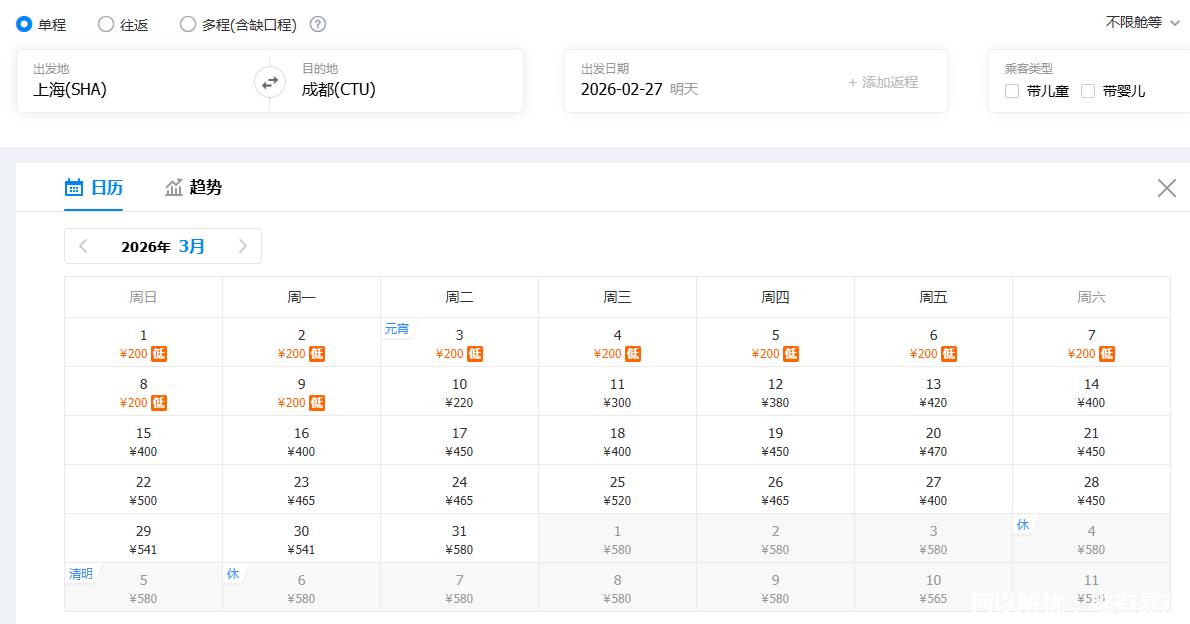Click the swap departure and destination icon
1190x624 pixels.
pyautogui.click(x=269, y=83)
